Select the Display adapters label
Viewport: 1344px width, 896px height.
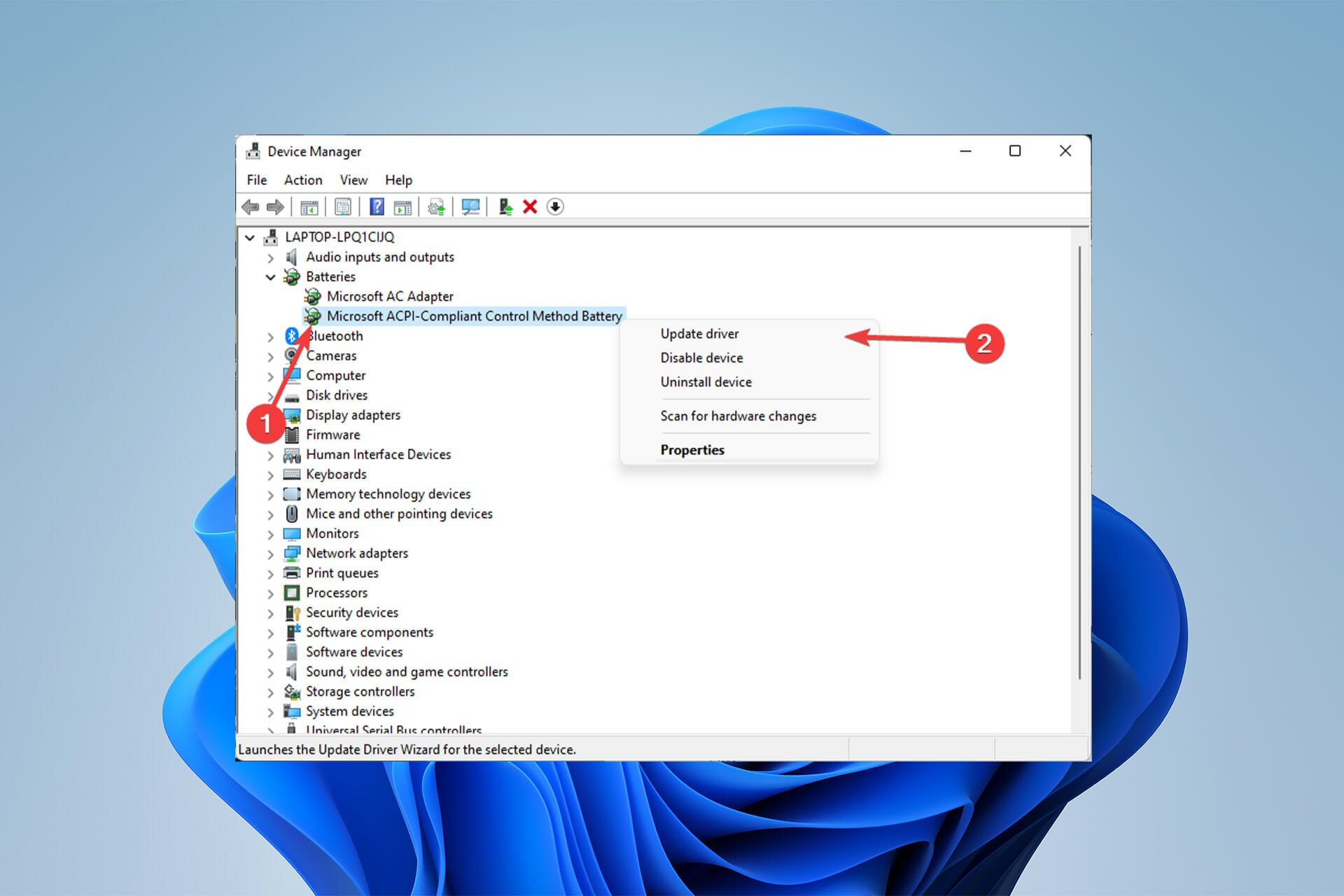click(353, 415)
